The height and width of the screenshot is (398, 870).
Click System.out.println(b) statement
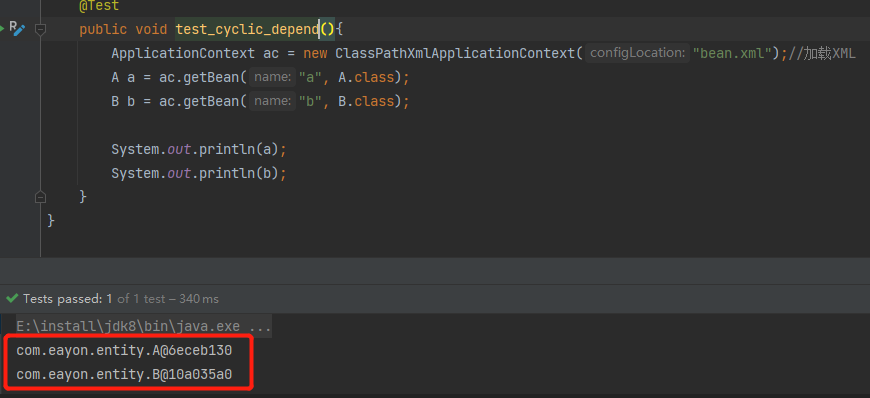click(x=199, y=173)
